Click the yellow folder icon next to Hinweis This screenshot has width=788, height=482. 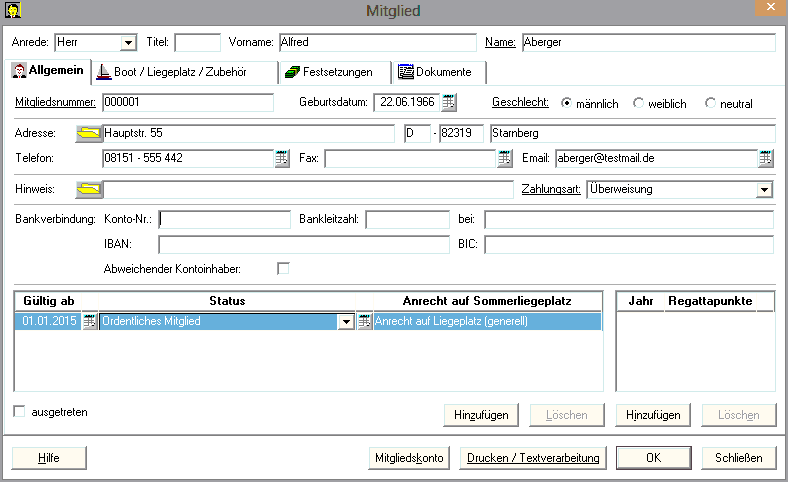pos(89,189)
